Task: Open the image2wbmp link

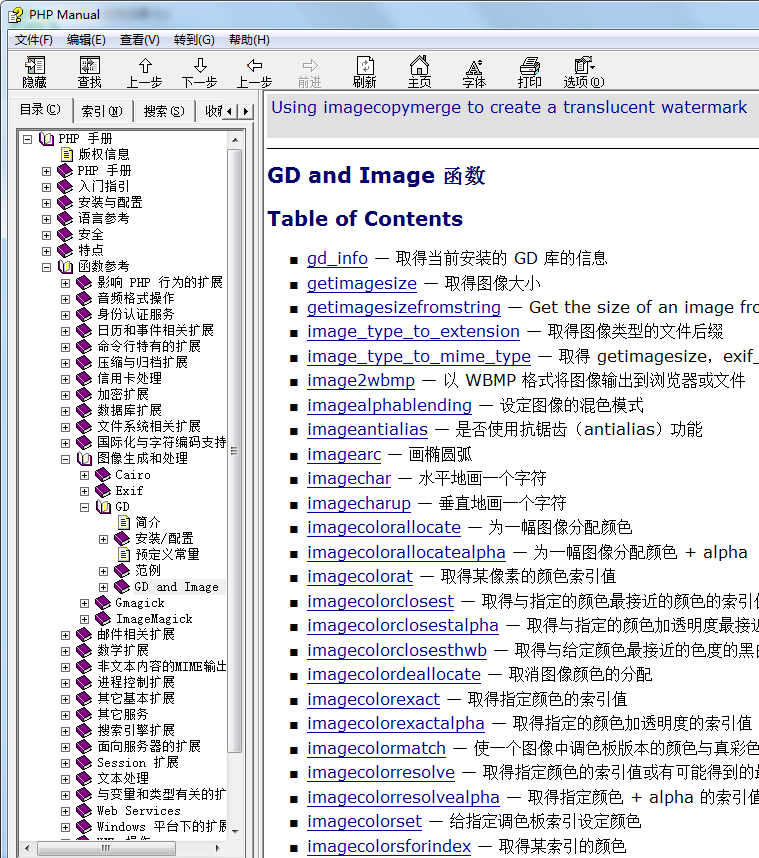Action: pos(361,380)
